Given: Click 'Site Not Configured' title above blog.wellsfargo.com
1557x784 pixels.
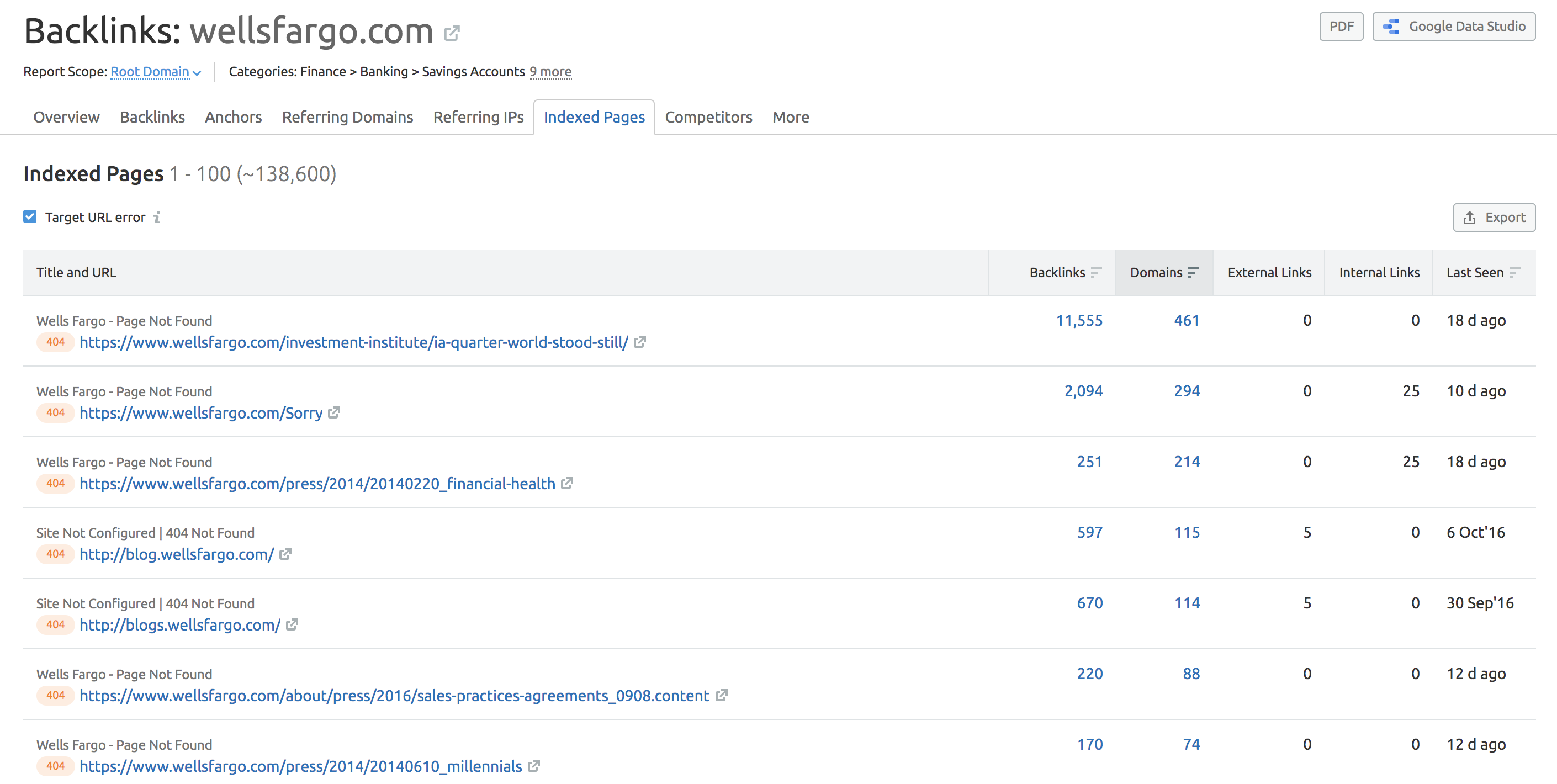Looking at the screenshot, I should pyautogui.click(x=145, y=533).
